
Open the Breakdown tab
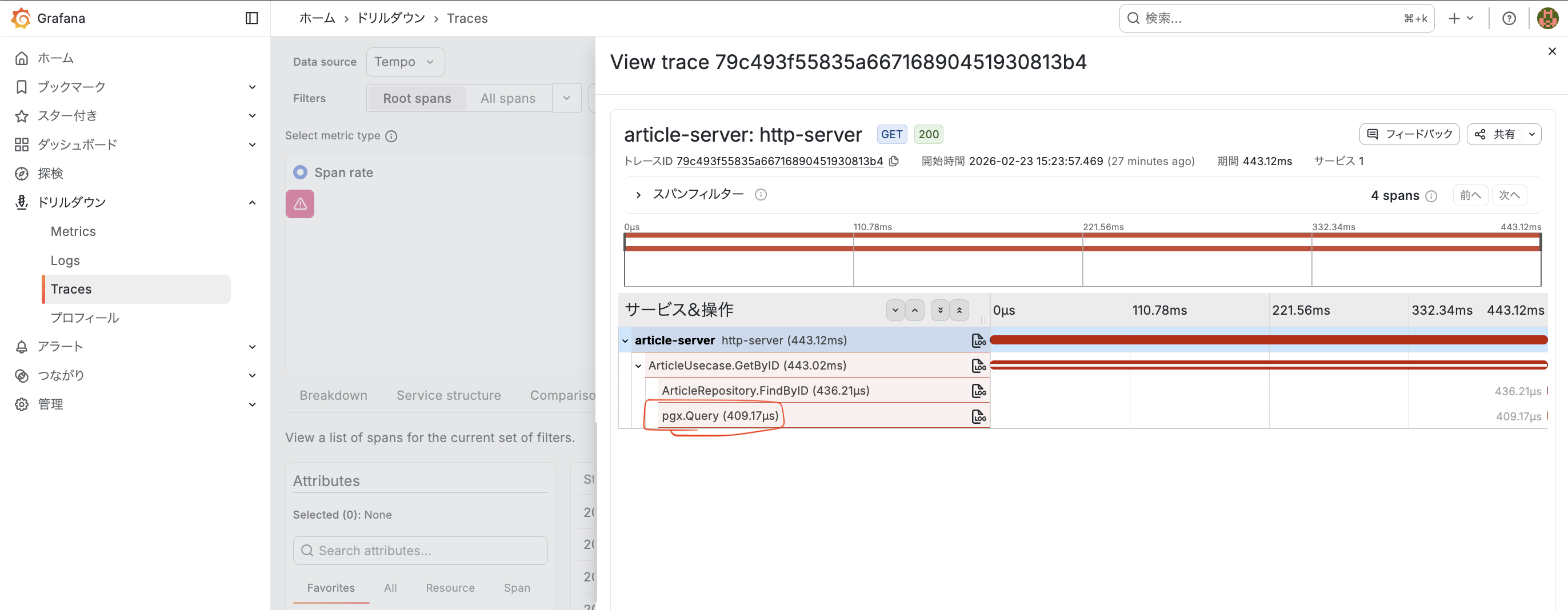[x=333, y=395]
